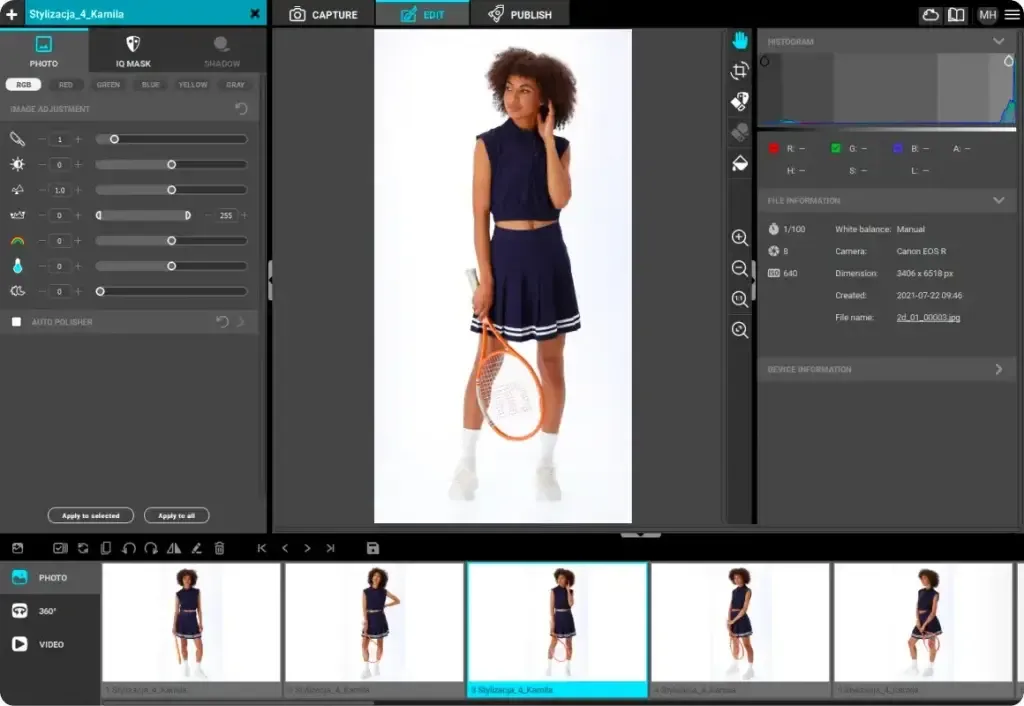The width and height of the screenshot is (1024, 706).
Task: Open the IQ Mask tab
Action: pyautogui.click(x=133, y=51)
